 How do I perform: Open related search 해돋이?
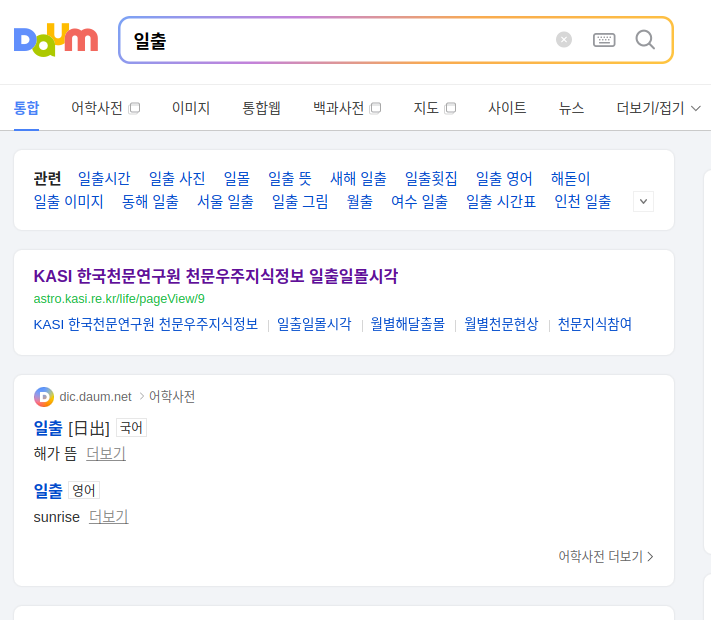pos(570,178)
